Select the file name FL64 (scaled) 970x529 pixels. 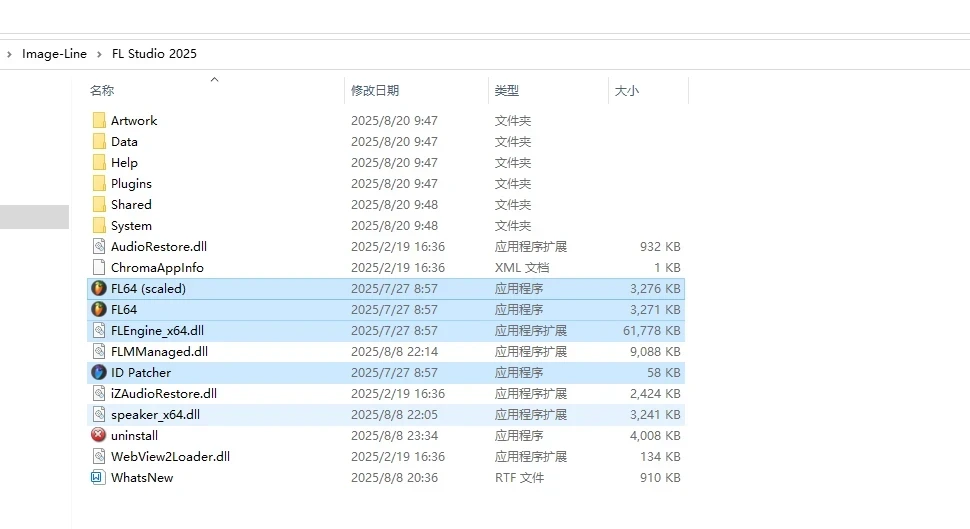(148, 289)
